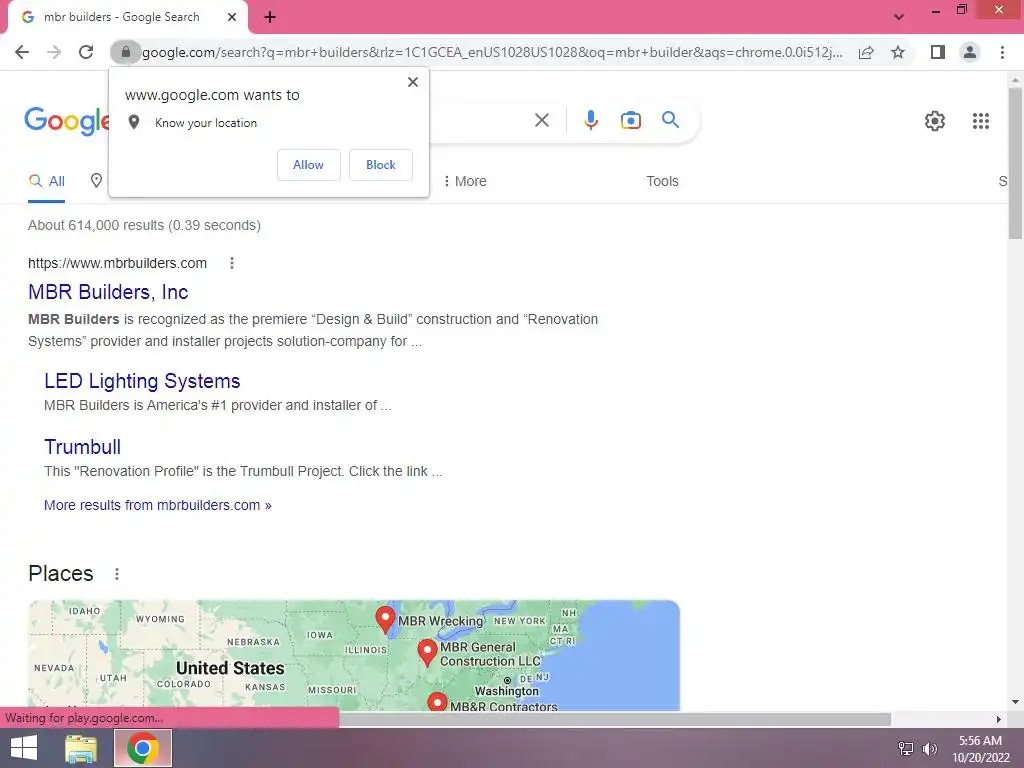Viewport: 1024px width, 768px height.
Task: Open Chrome three-dot menu
Action: point(1002,52)
